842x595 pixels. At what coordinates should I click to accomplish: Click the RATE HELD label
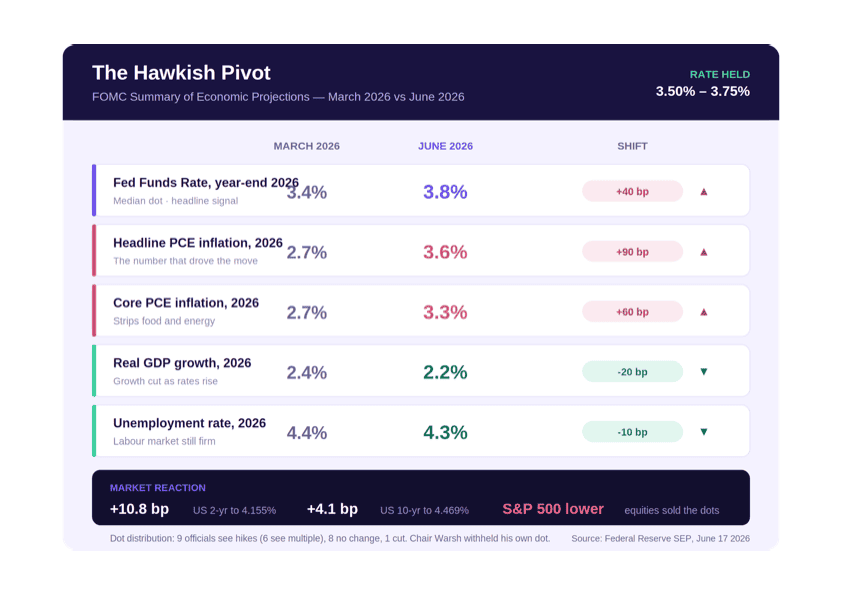pos(720,75)
